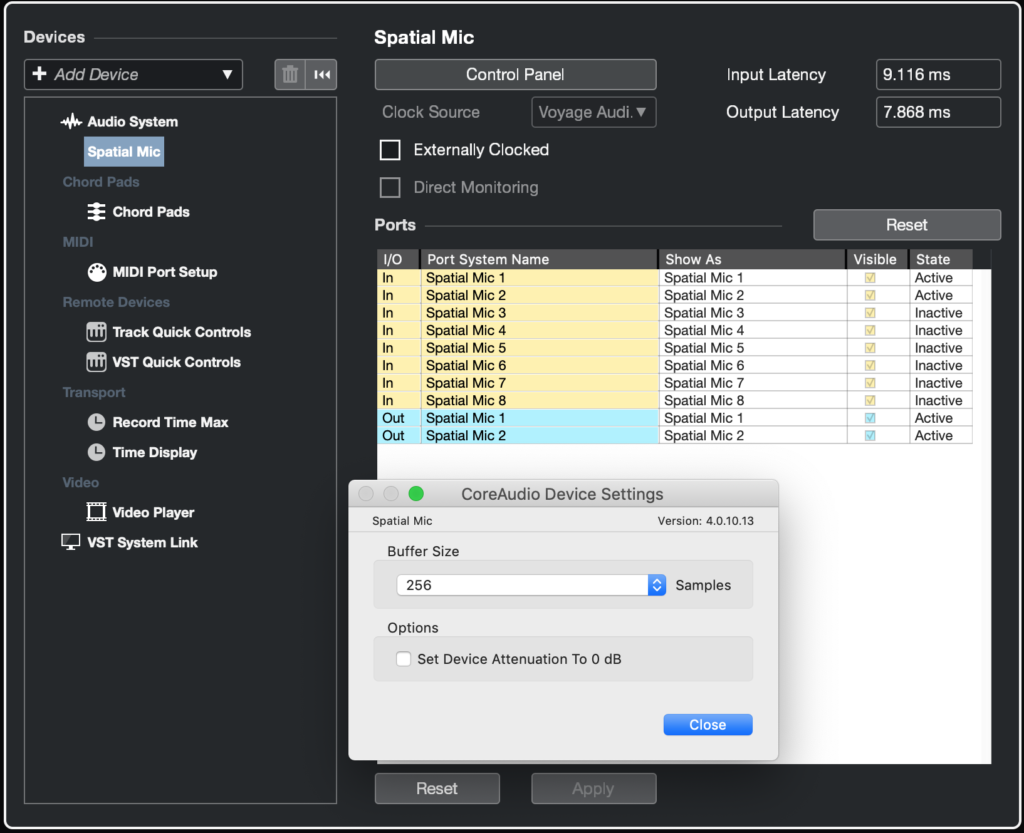Click the VST System Link monitor icon
The height and width of the screenshot is (833, 1024).
pyautogui.click(x=71, y=542)
